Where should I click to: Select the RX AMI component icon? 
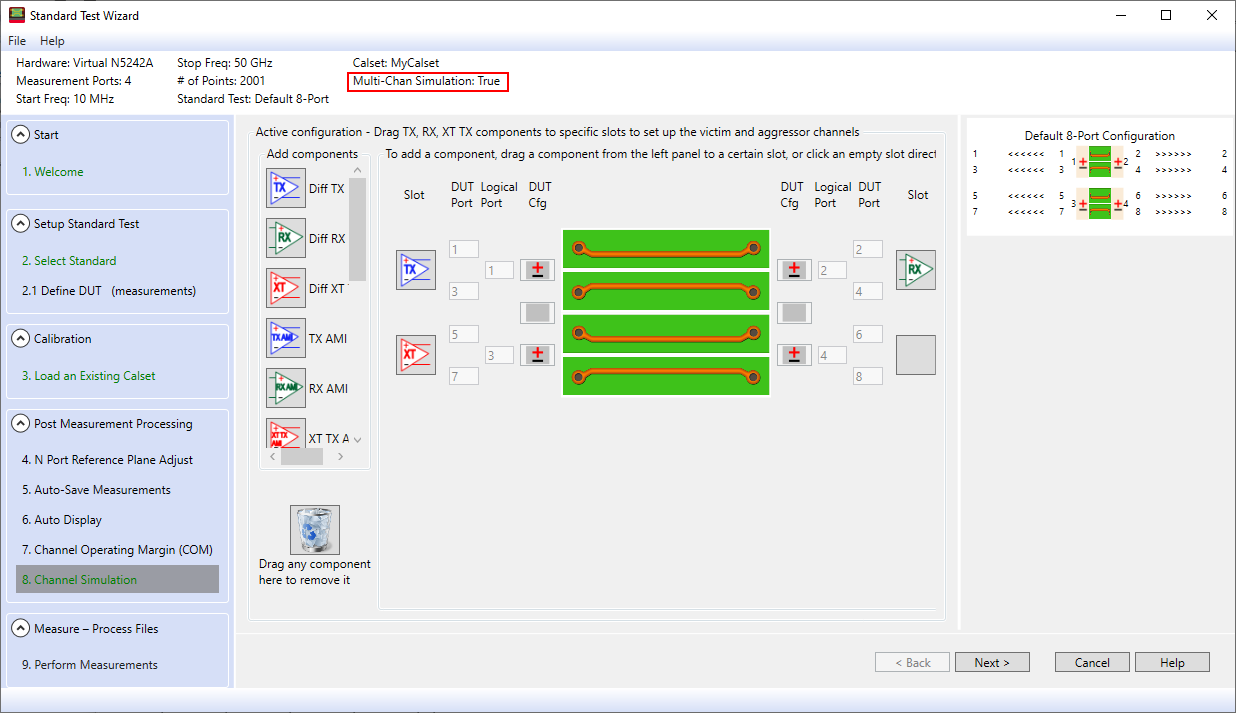tap(286, 388)
